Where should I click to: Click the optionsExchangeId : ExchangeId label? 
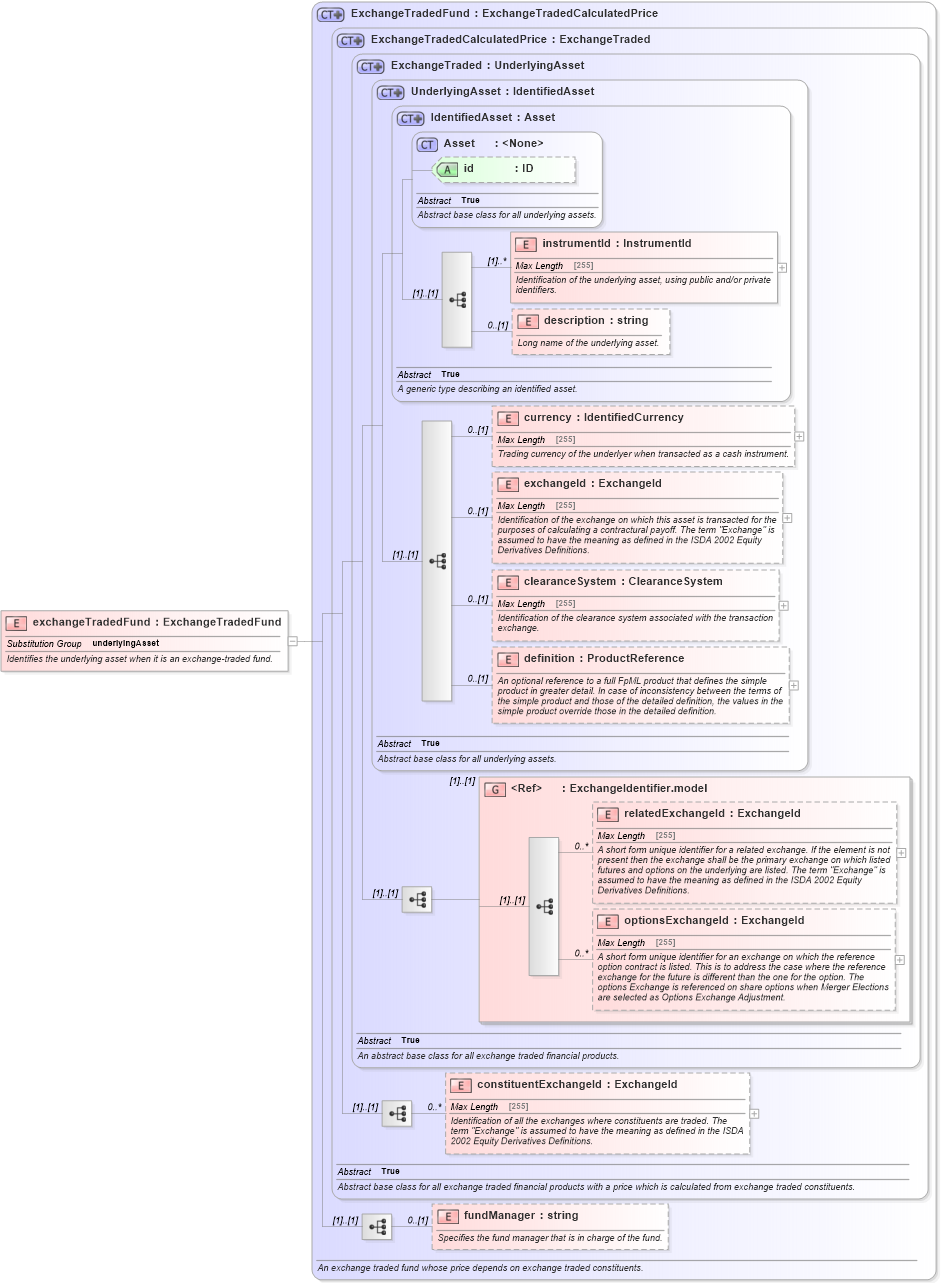[714, 922]
